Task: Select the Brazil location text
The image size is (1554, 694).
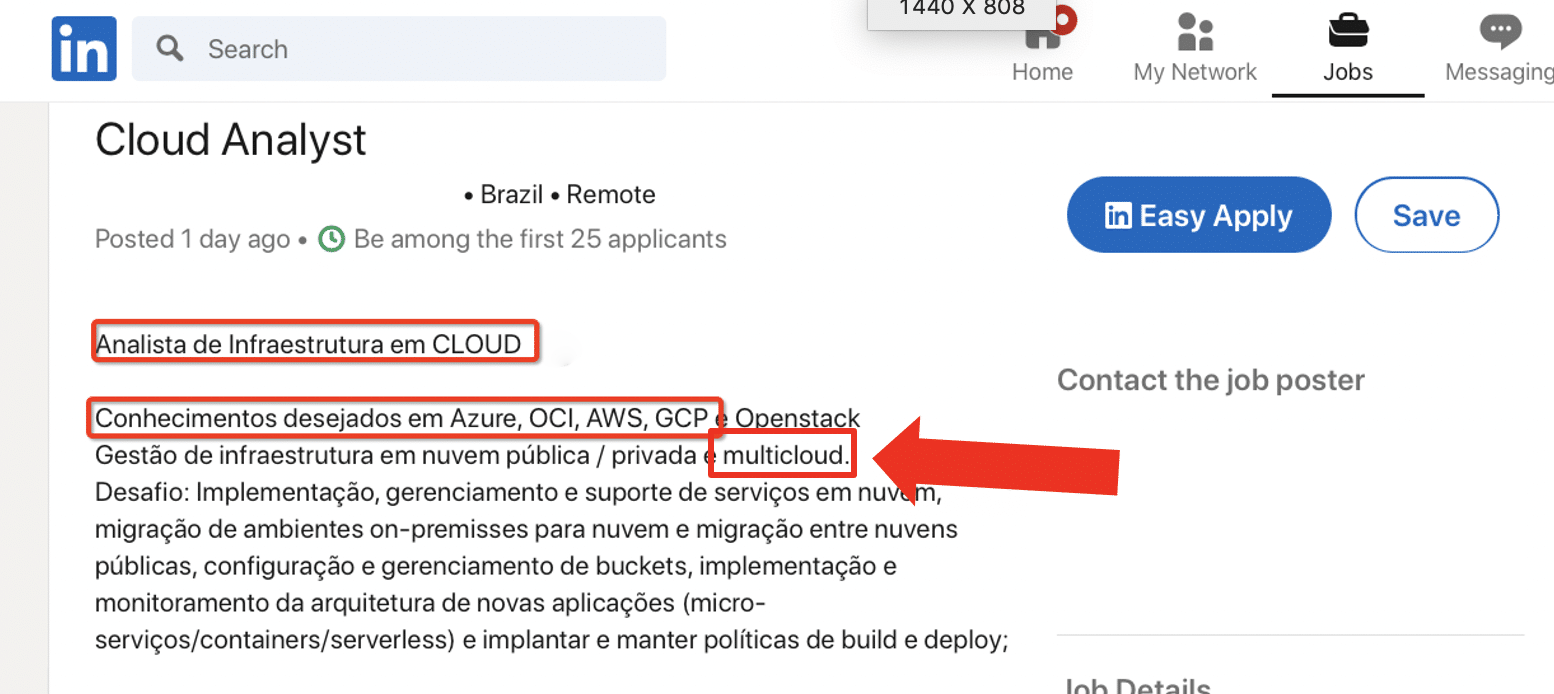Action: [x=512, y=193]
